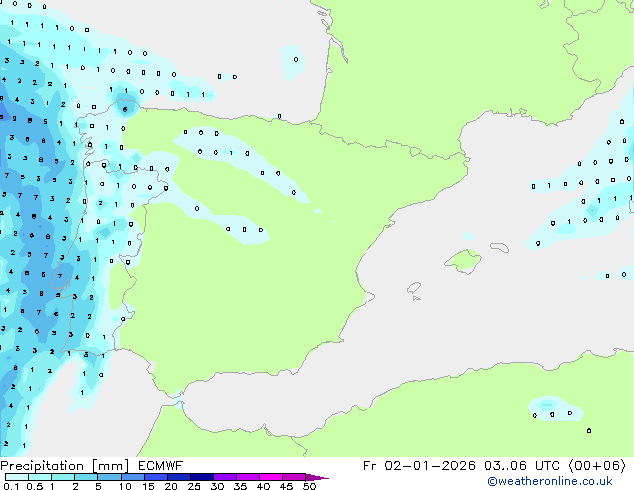Pick the 2–5 mm legend swatch

pos(86,477)
